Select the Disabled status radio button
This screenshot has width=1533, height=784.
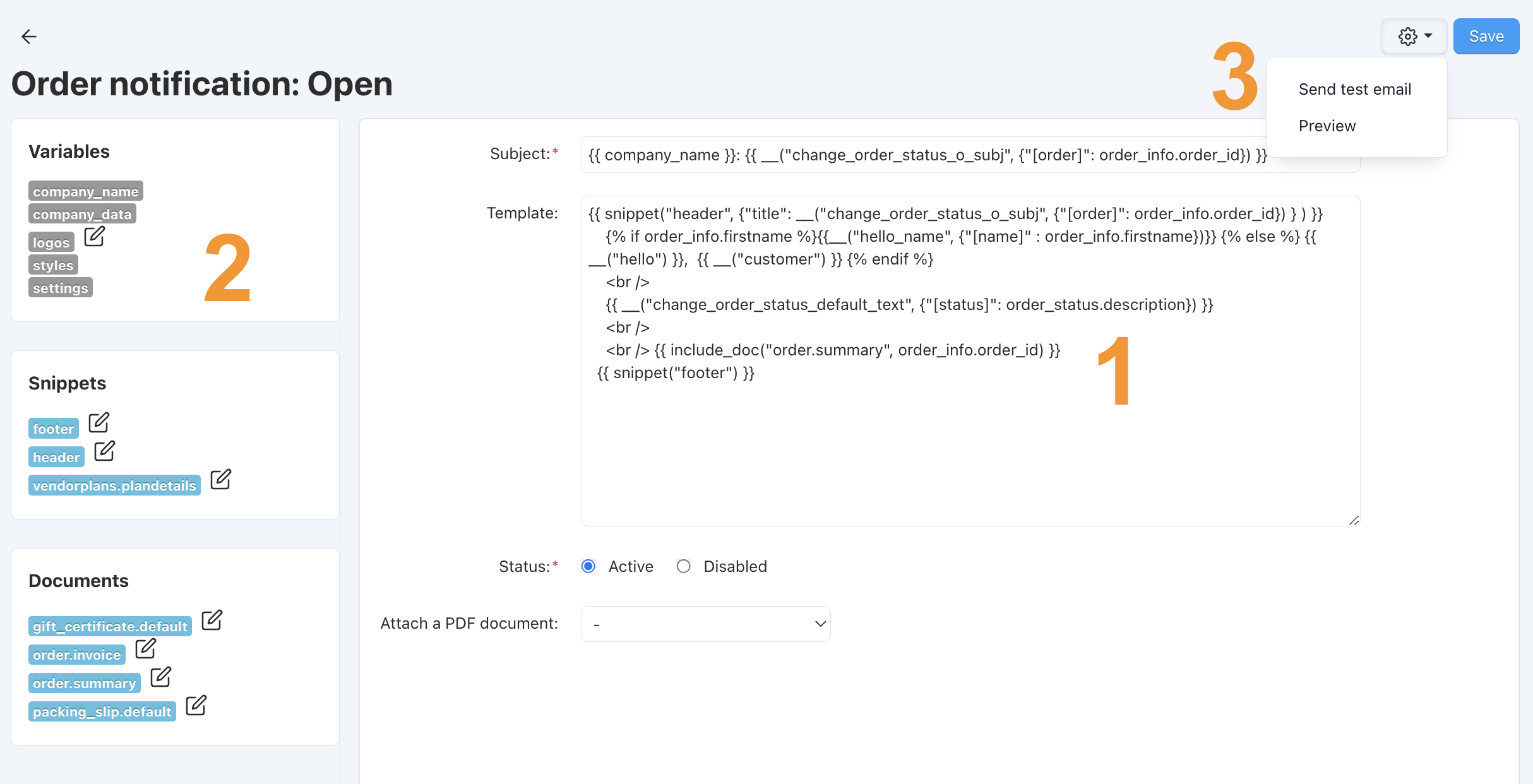pos(683,566)
